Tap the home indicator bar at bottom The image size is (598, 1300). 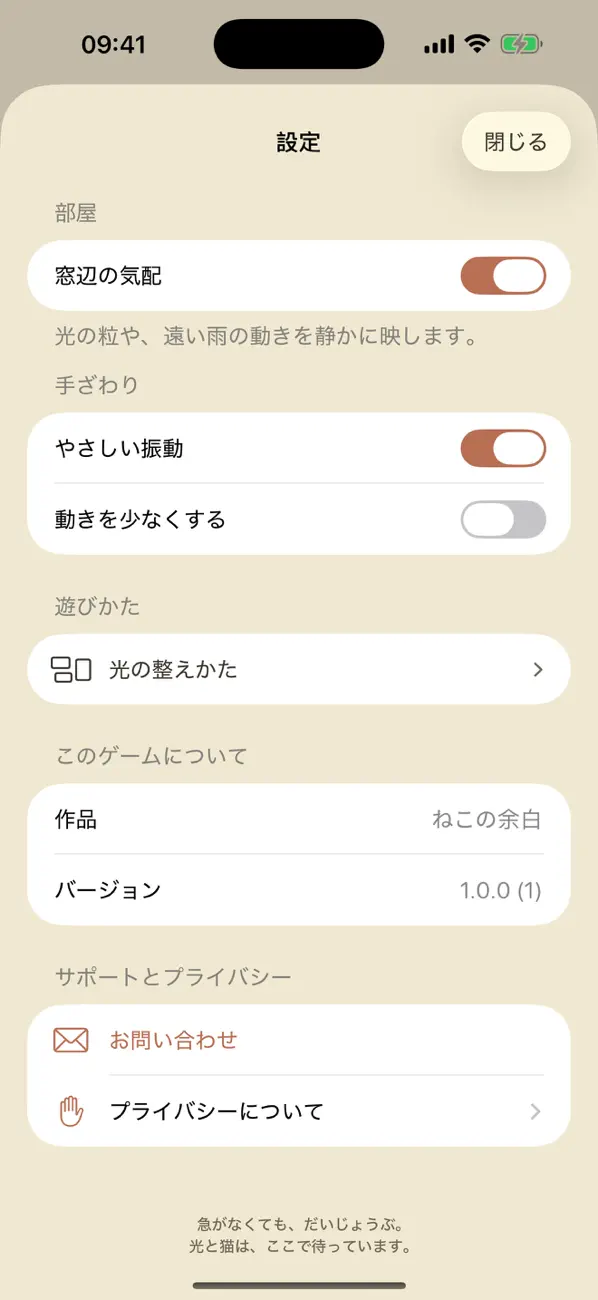(299, 1285)
